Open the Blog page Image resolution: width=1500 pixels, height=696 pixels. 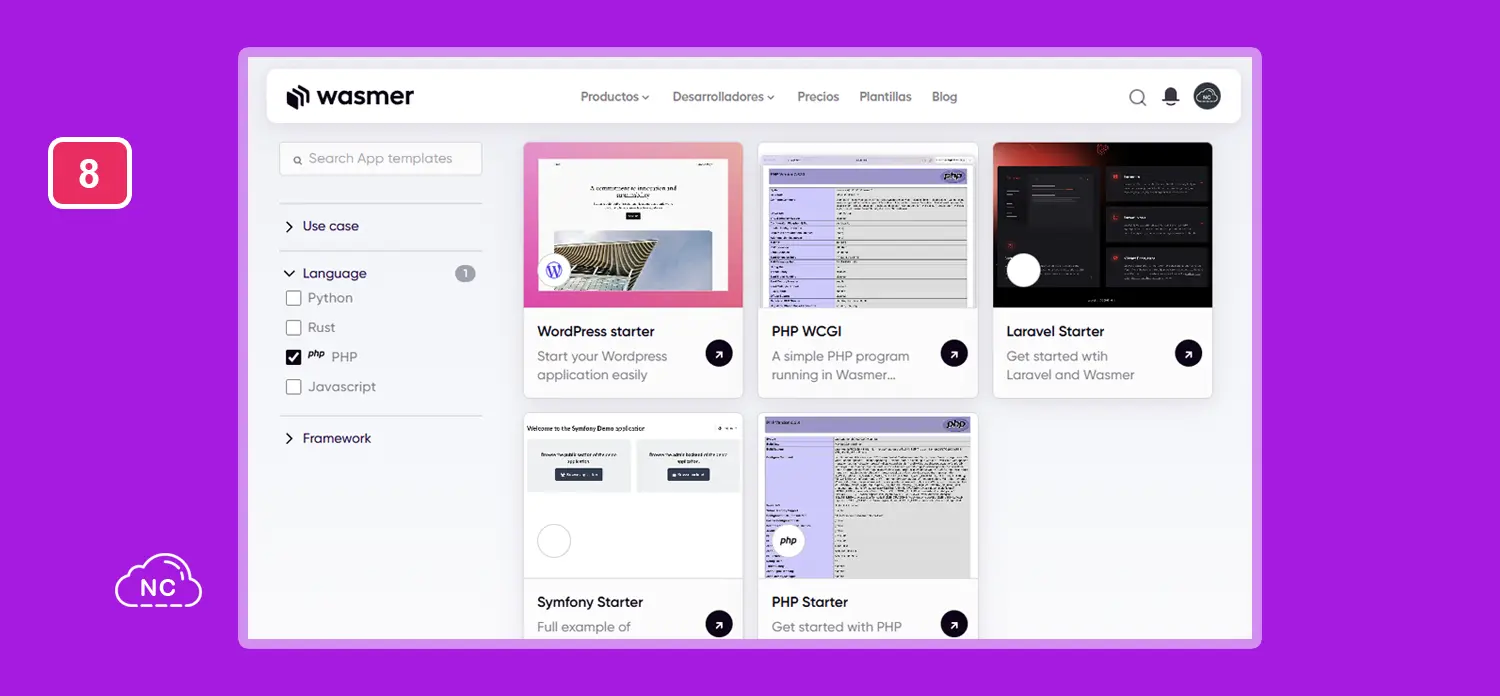944,97
